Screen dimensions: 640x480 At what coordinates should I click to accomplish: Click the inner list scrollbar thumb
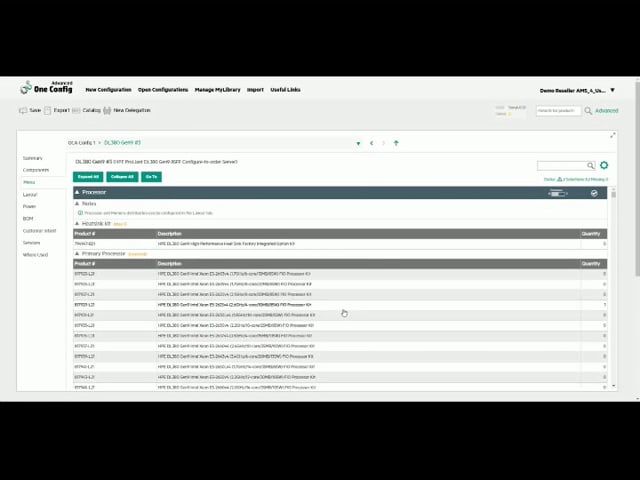point(613,193)
